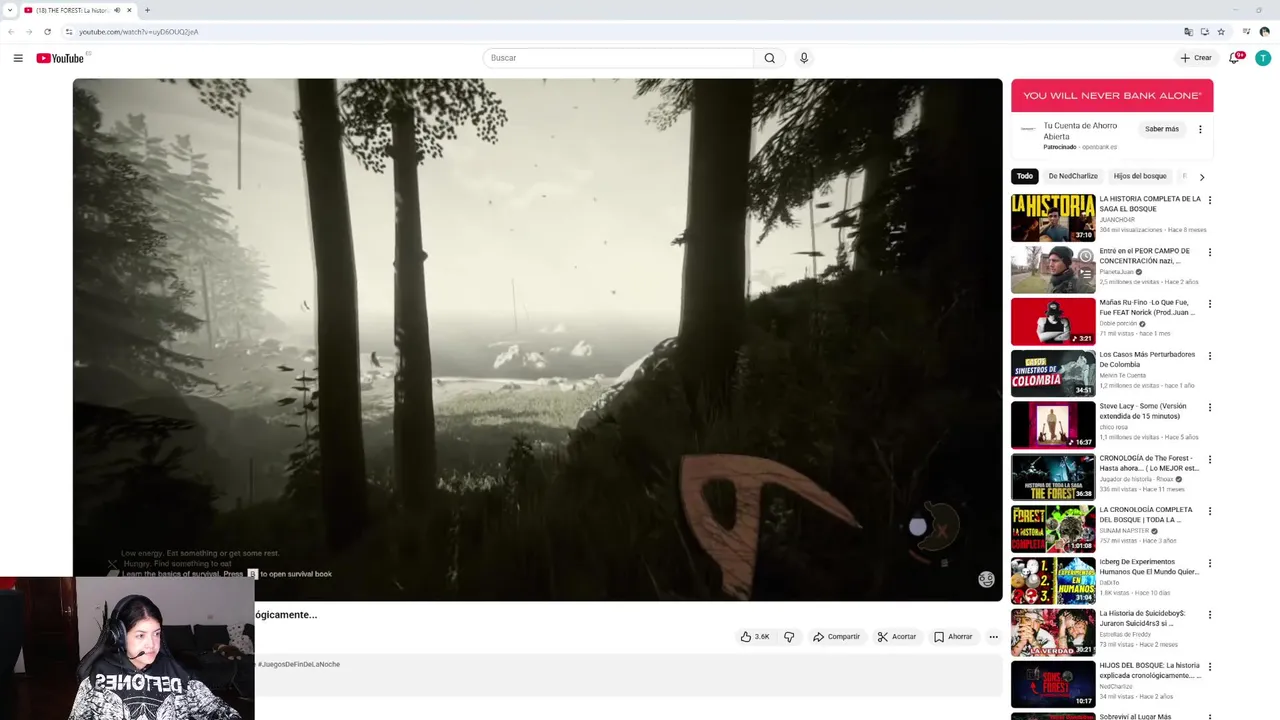
Task: Open a new browser tab
Action: point(147,10)
